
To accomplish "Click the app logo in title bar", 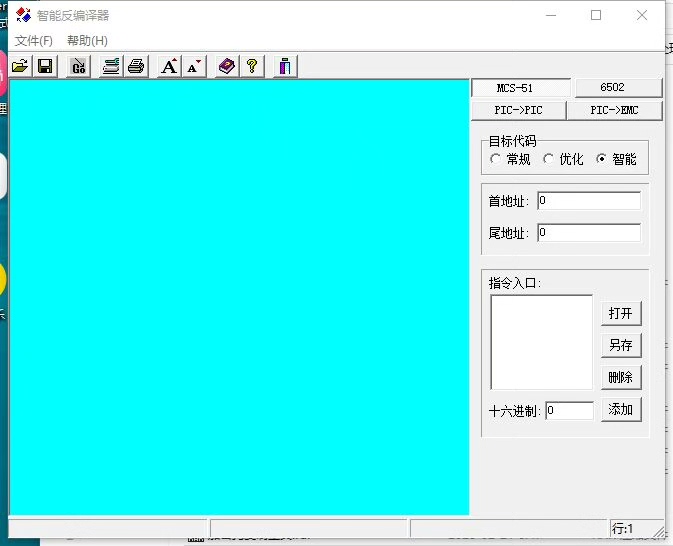I will point(23,15).
